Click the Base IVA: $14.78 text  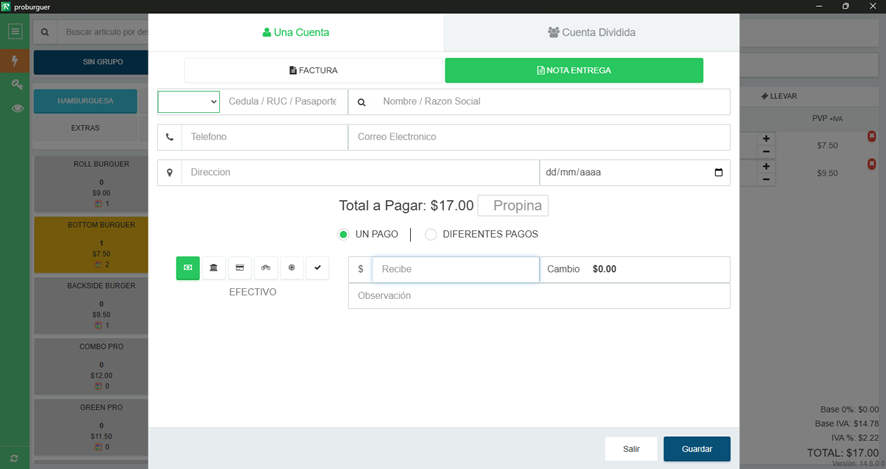tap(846, 424)
